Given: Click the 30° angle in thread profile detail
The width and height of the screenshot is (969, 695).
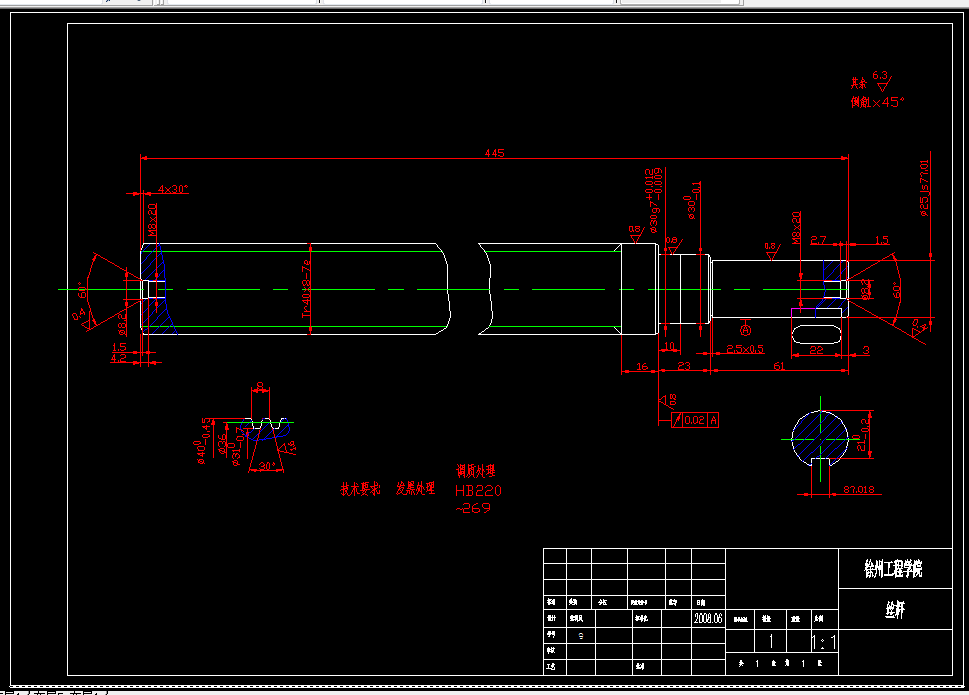Looking at the screenshot, I should pyautogui.click(x=266, y=466).
